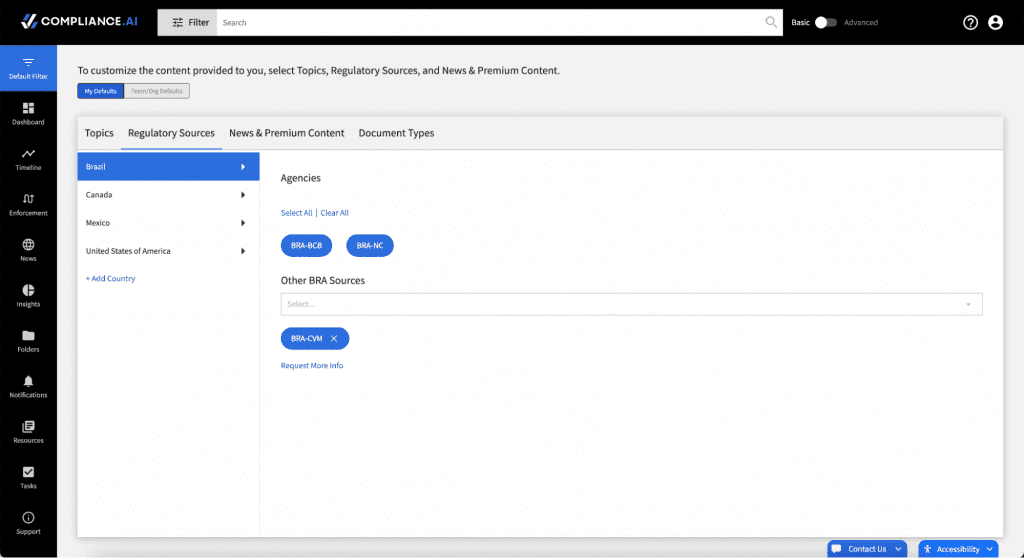The image size is (1024, 558).
Task: Switch to Team/Org Defaults
Action: pos(157,91)
